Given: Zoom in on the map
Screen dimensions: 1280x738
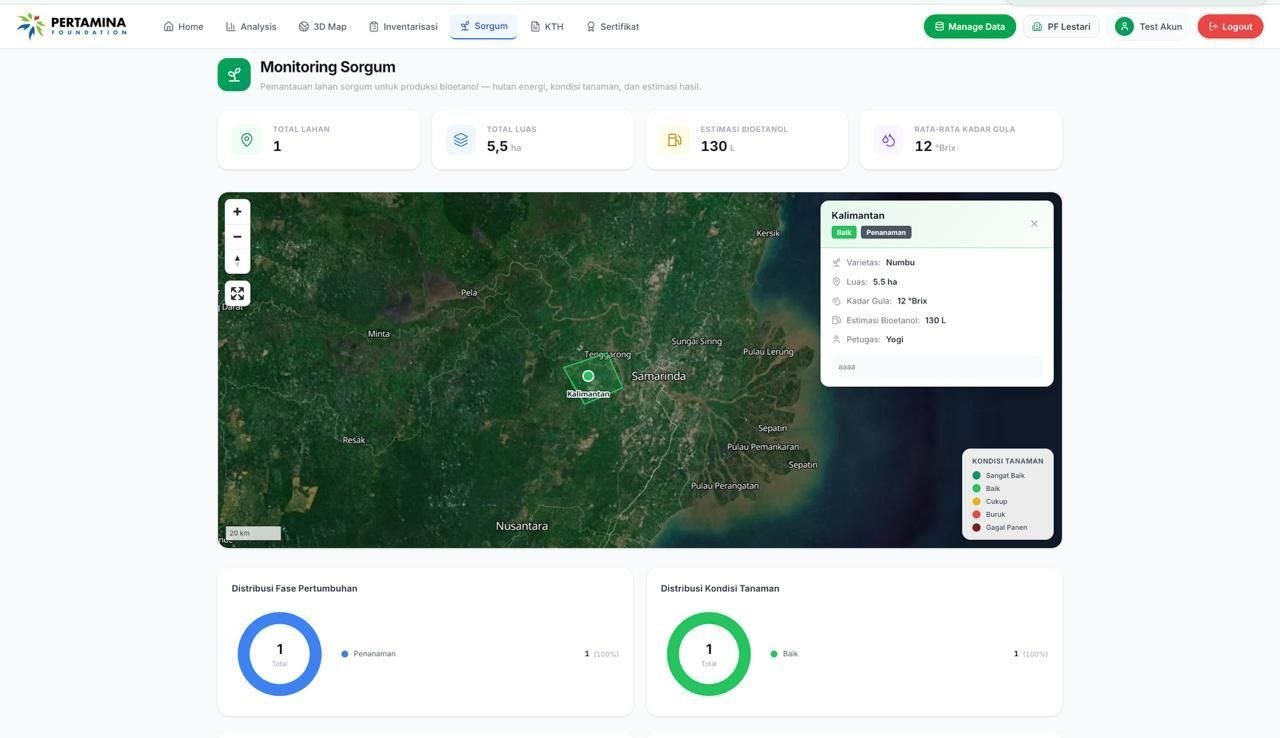Looking at the screenshot, I should click(237, 212).
